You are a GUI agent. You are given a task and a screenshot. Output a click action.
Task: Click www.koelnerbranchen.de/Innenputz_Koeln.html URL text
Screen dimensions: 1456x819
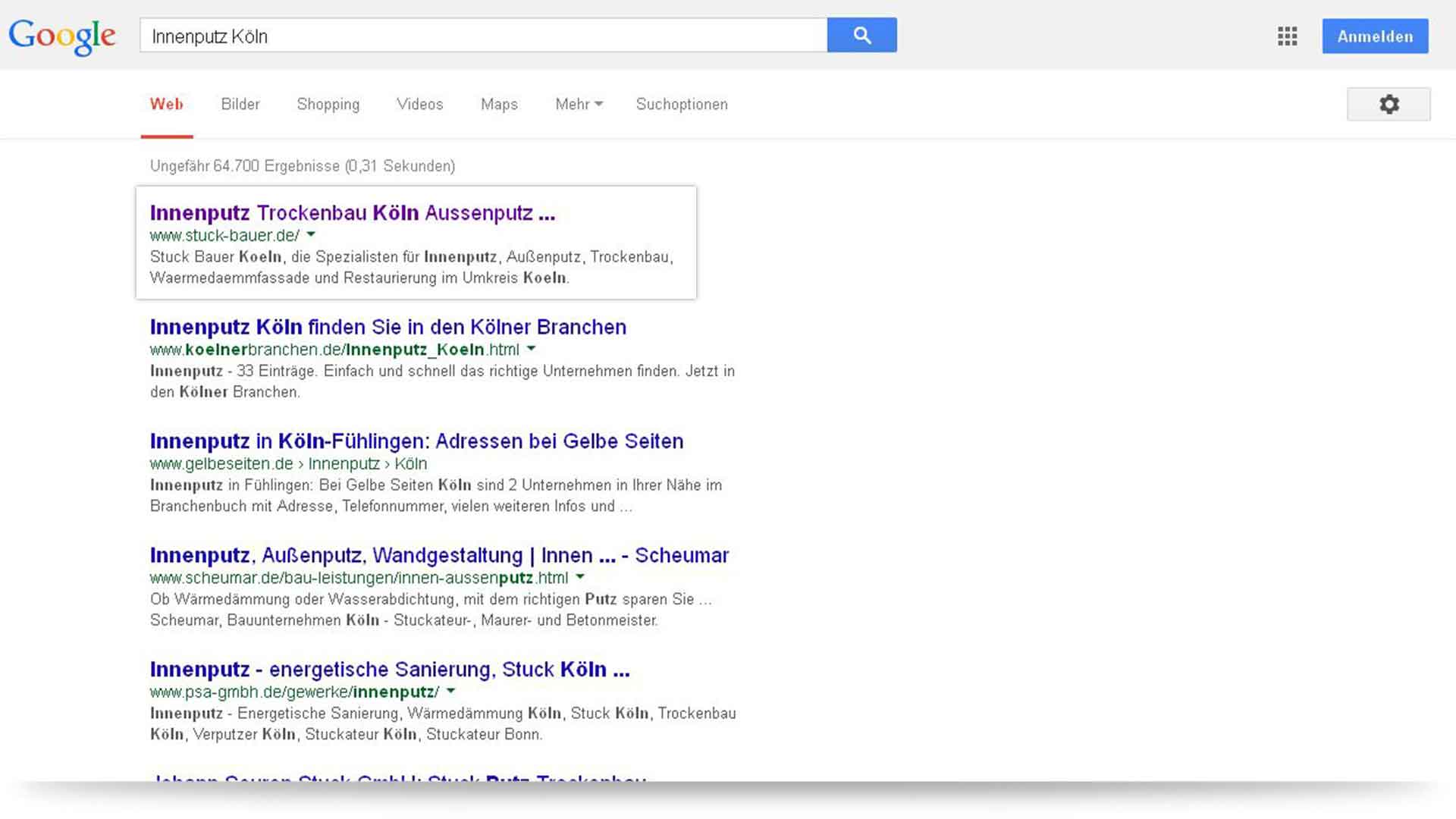(334, 350)
